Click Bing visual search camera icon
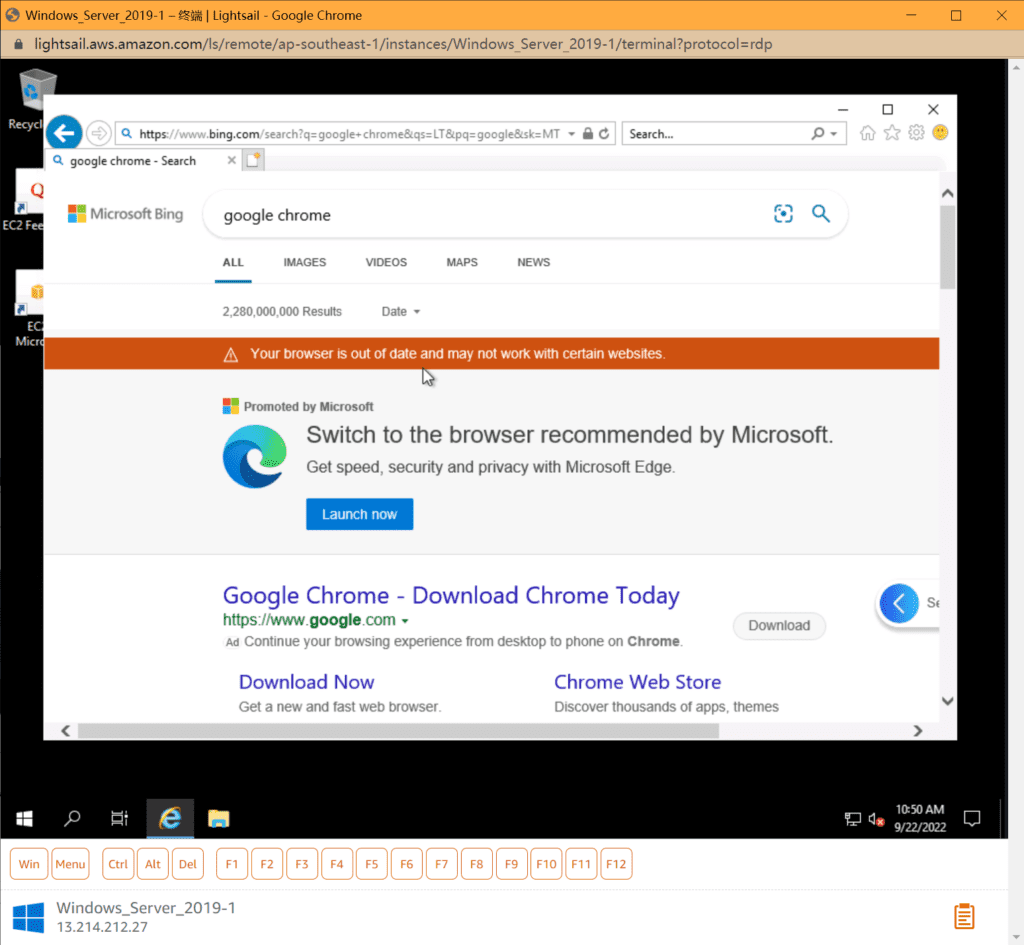Screen dimensions: 1024x945 (783, 214)
